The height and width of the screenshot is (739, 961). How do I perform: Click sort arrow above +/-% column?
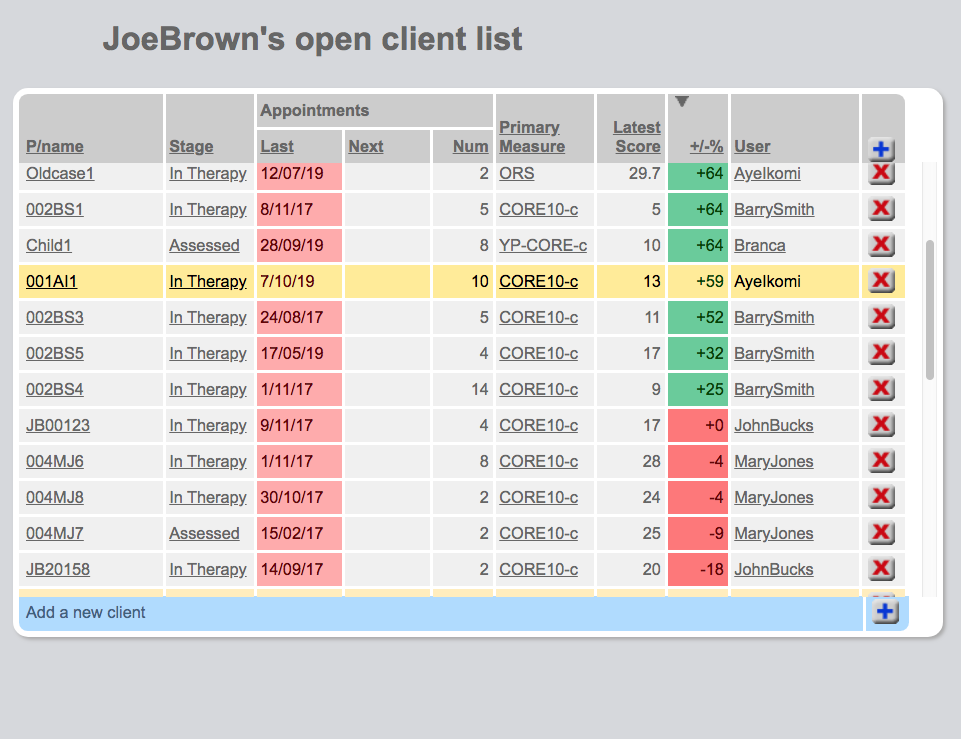(x=682, y=102)
